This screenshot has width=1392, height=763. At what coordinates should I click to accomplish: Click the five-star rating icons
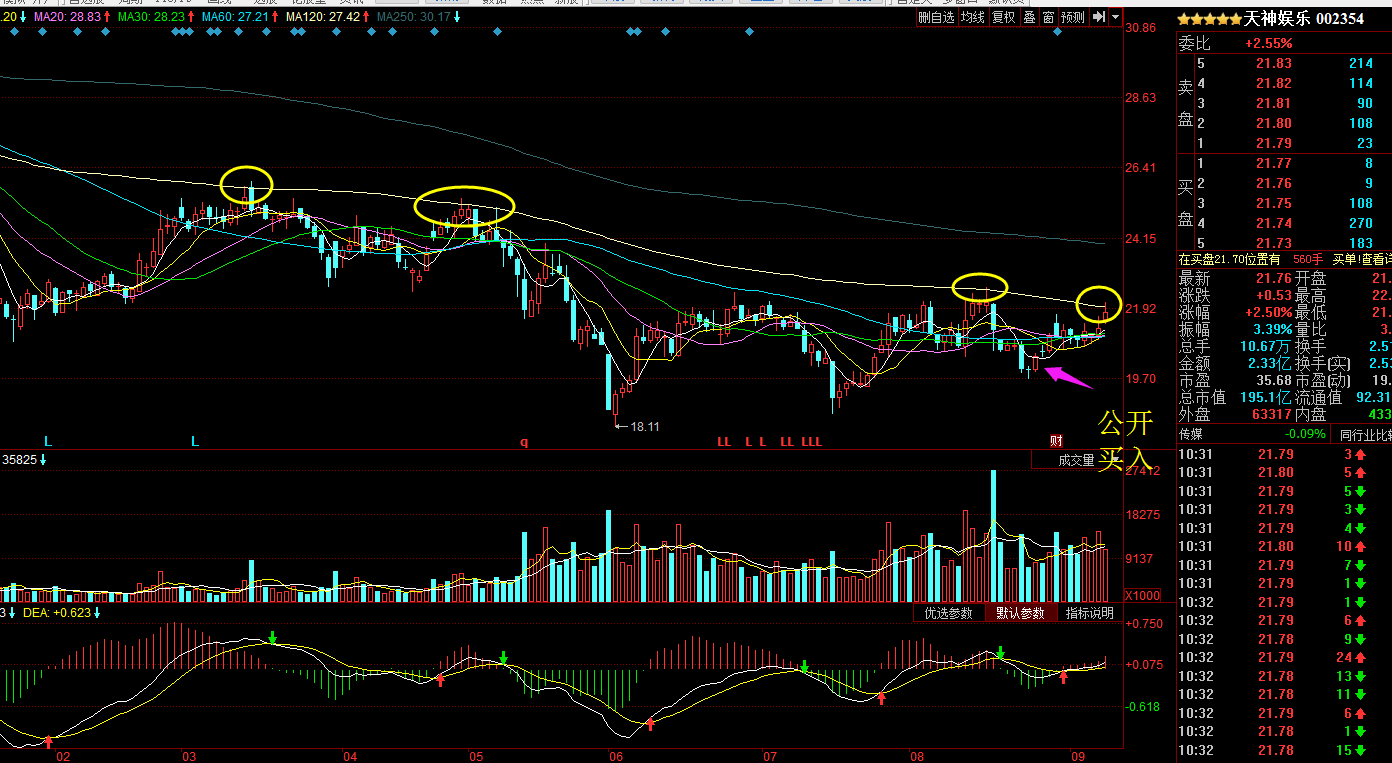1209,19
